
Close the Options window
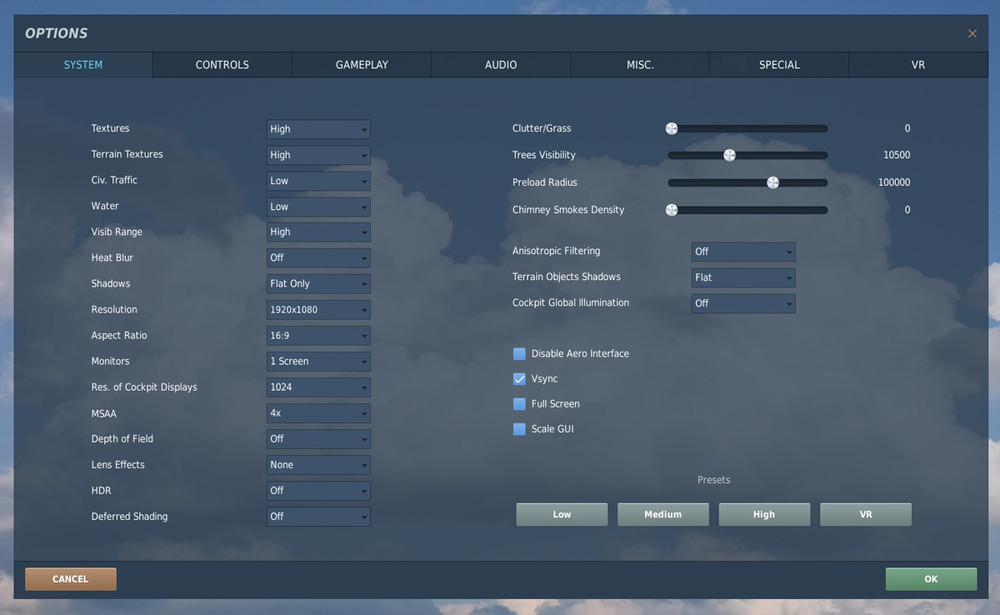[x=971, y=32]
